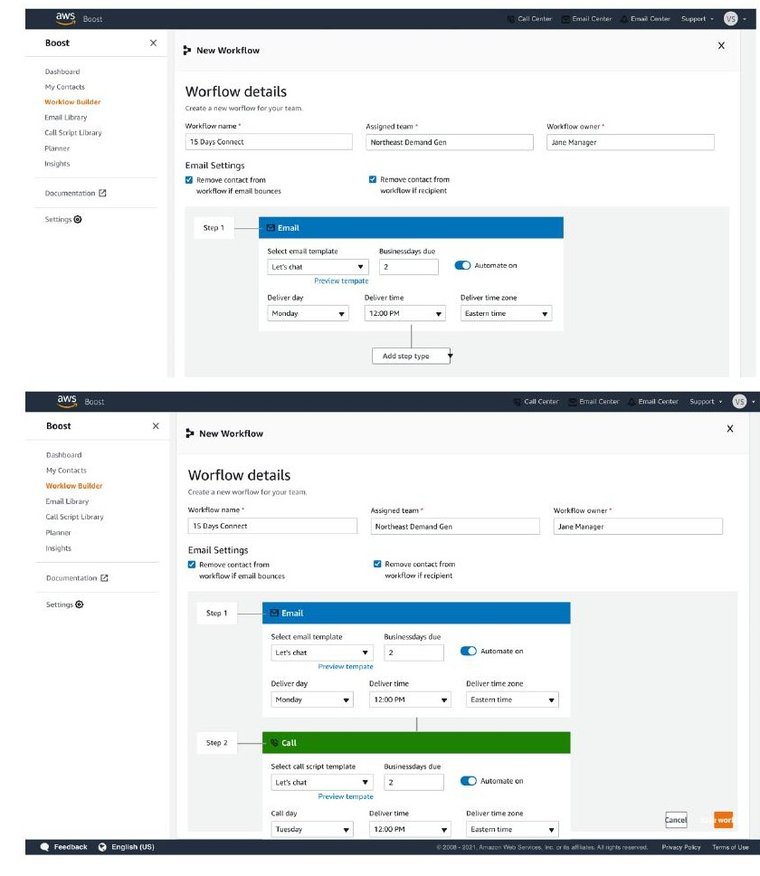Click the Feedback speech bubble icon
Image resolution: width=760 pixels, height=876 pixels.
(45, 847)
